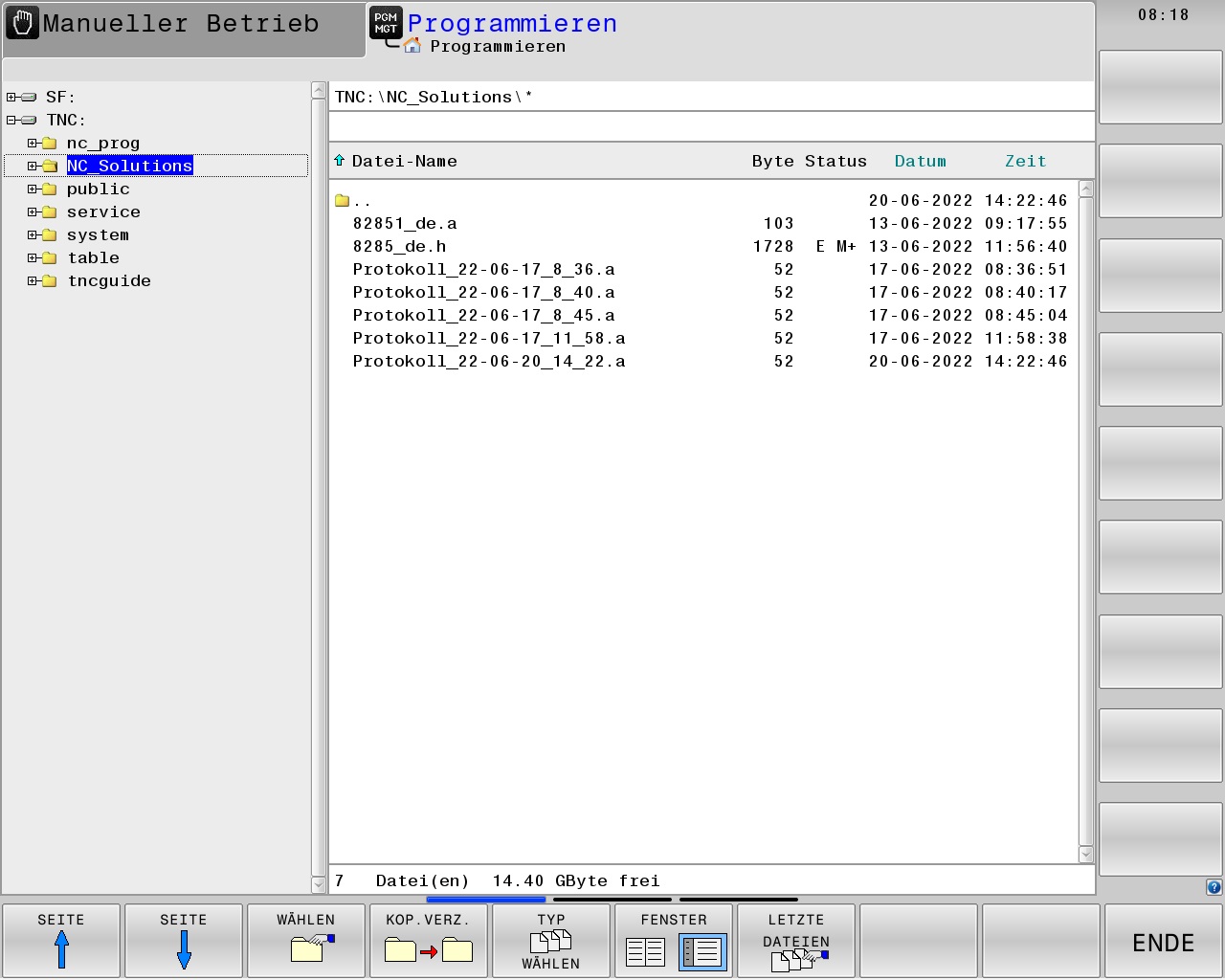Screen dimensions: 1225x980
Task: Expand the system folder node
Action: pos(33,234)
